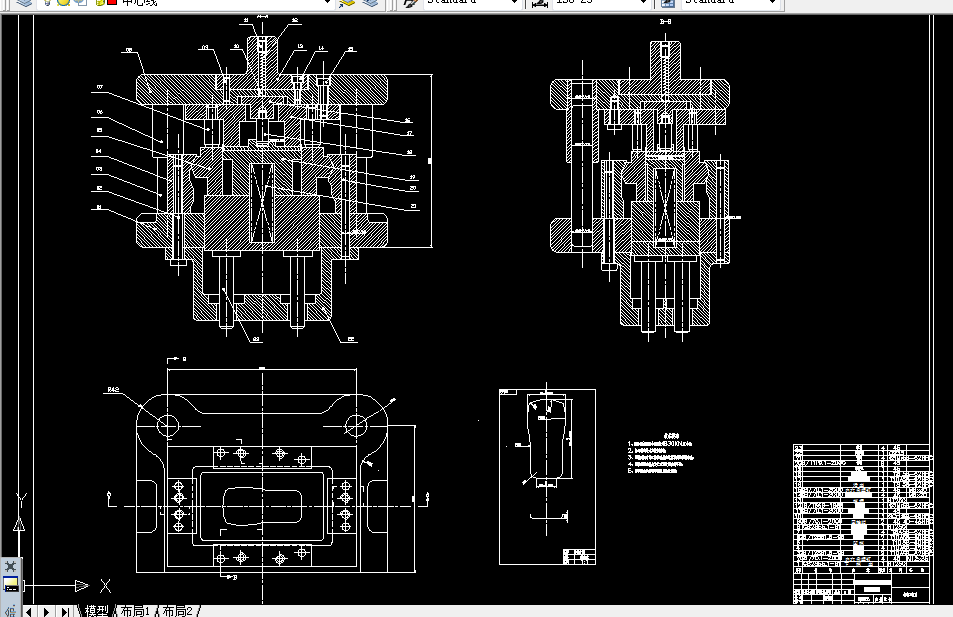Click the title block parts list table
The image size is (953, 617).
[862, 524]
